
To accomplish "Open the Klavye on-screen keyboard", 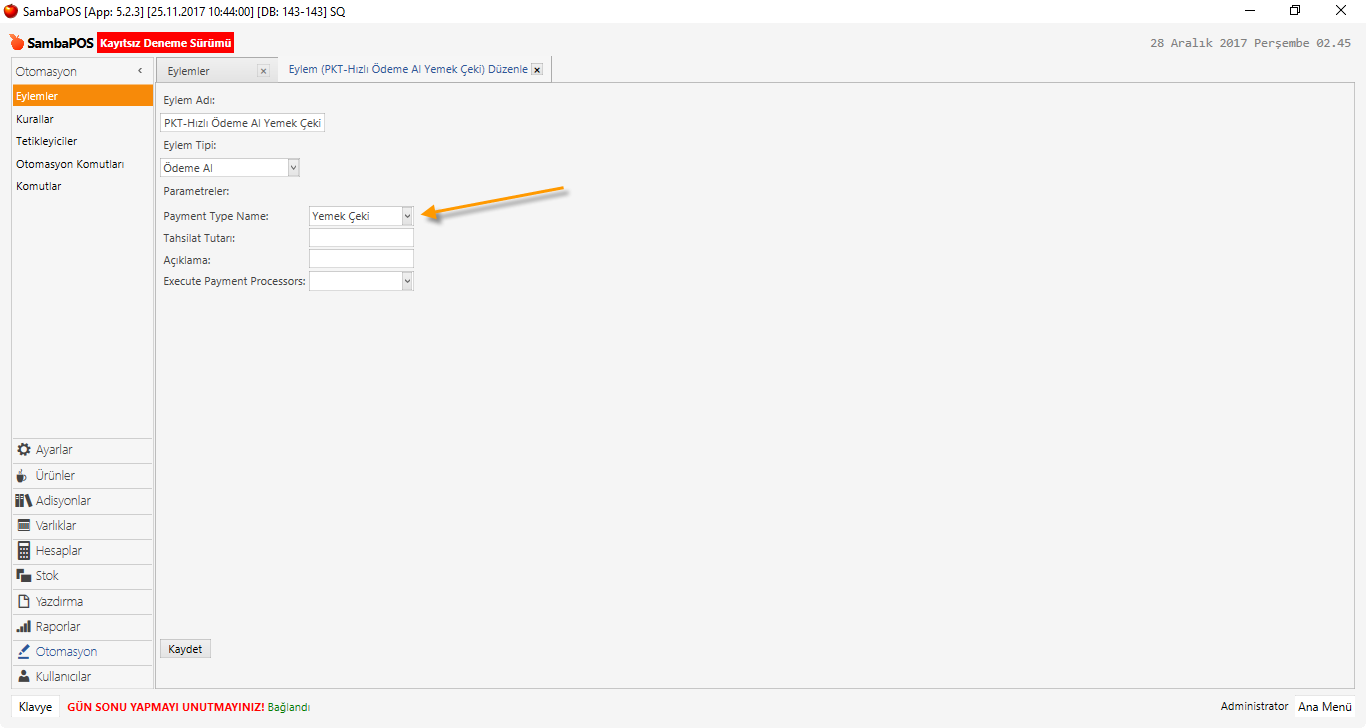I will click(x=35, y=707).
